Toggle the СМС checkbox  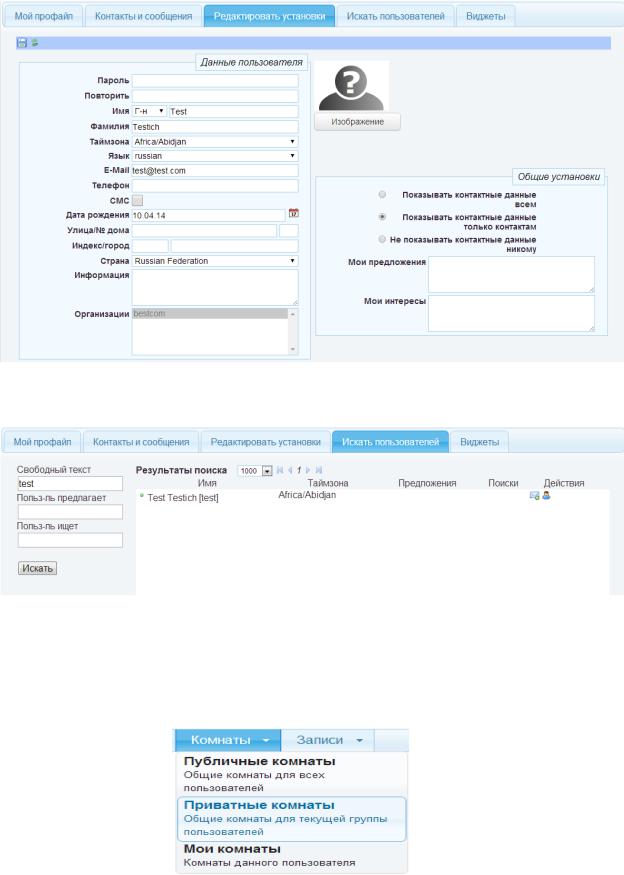tap(137, 200)
